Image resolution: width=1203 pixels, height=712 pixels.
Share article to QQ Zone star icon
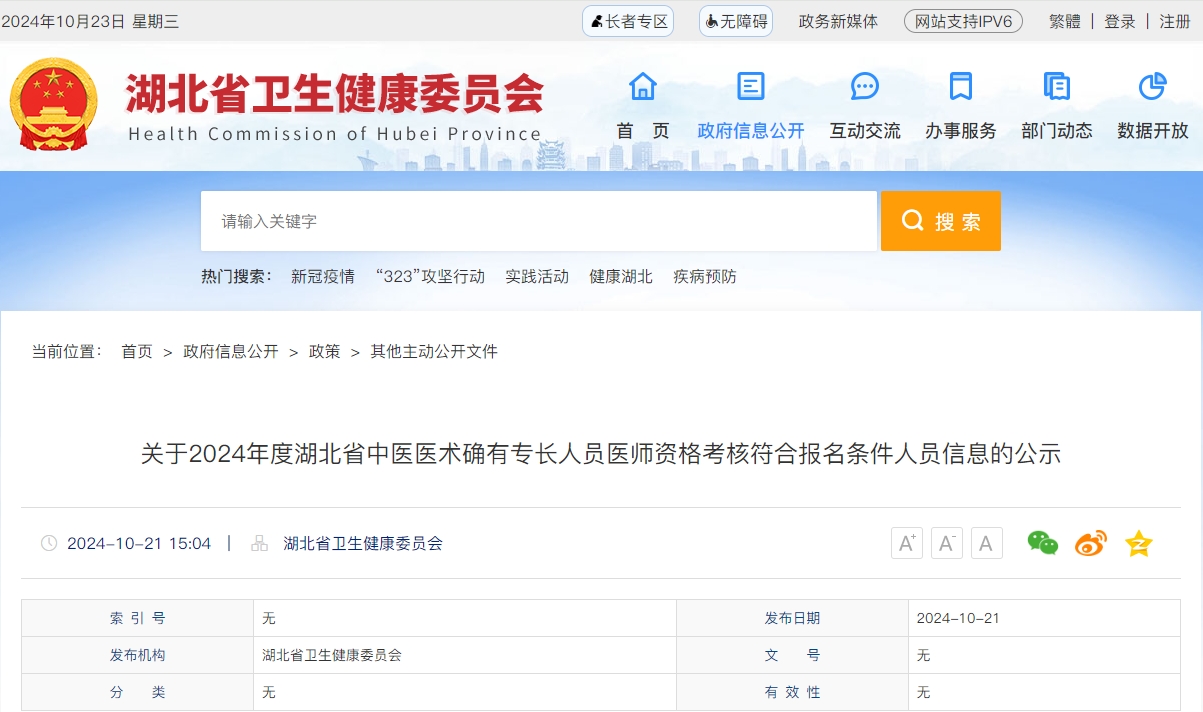(1139, 543)
